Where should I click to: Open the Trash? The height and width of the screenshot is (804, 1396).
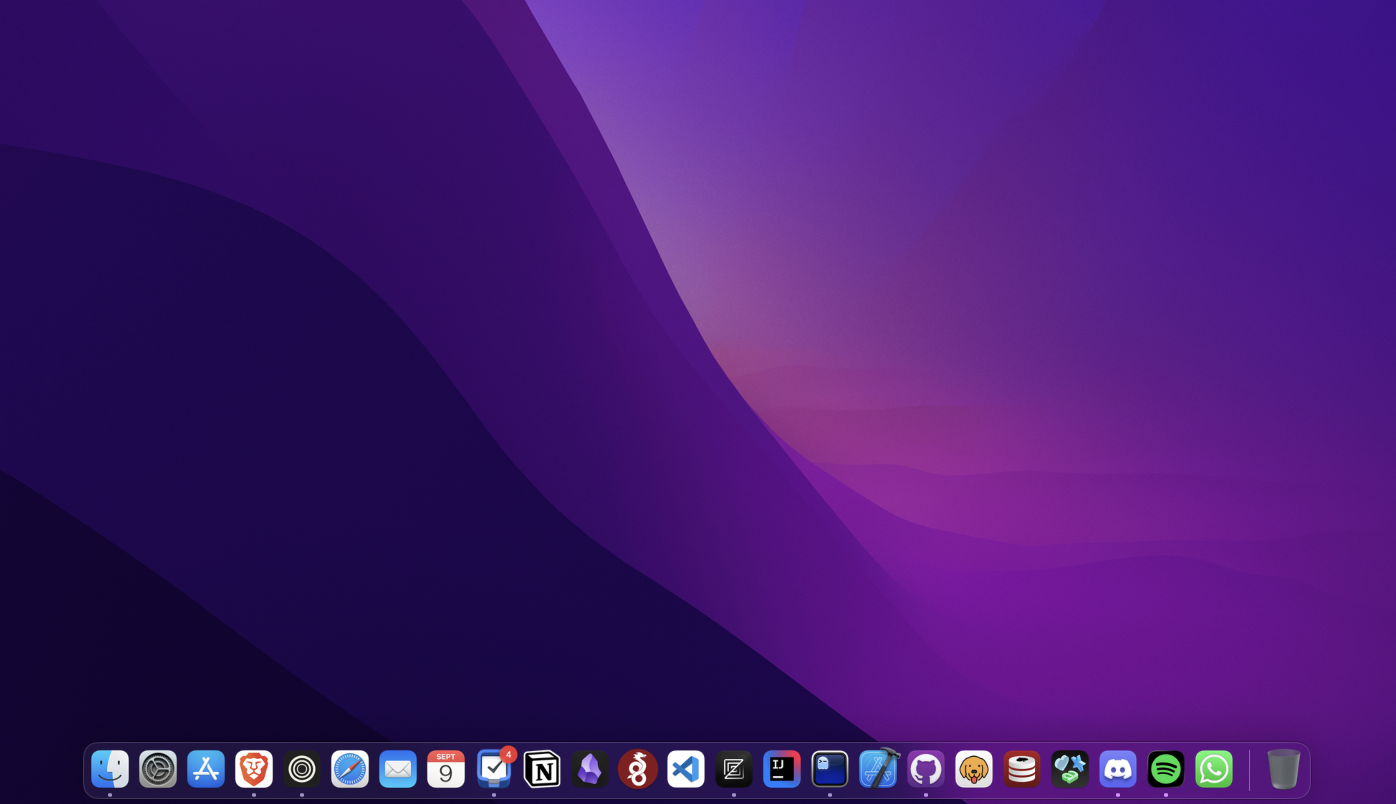click(1284, 769)
